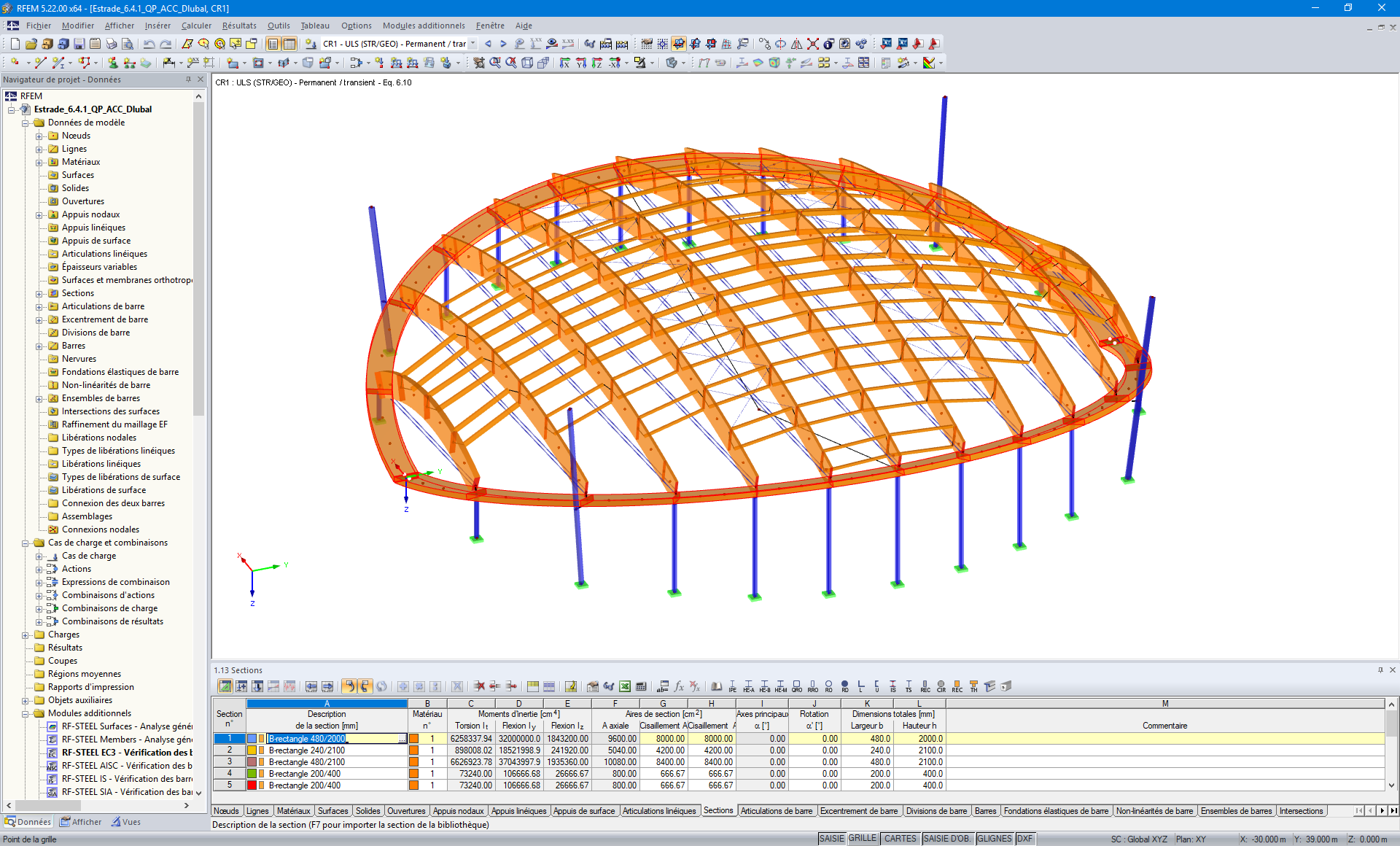Click the formula fx icon

[x=679, y=686]
